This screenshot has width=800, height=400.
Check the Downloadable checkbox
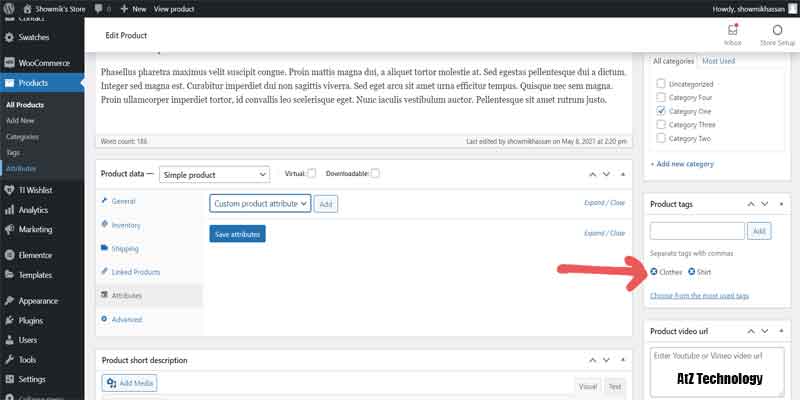coord(375,174)
